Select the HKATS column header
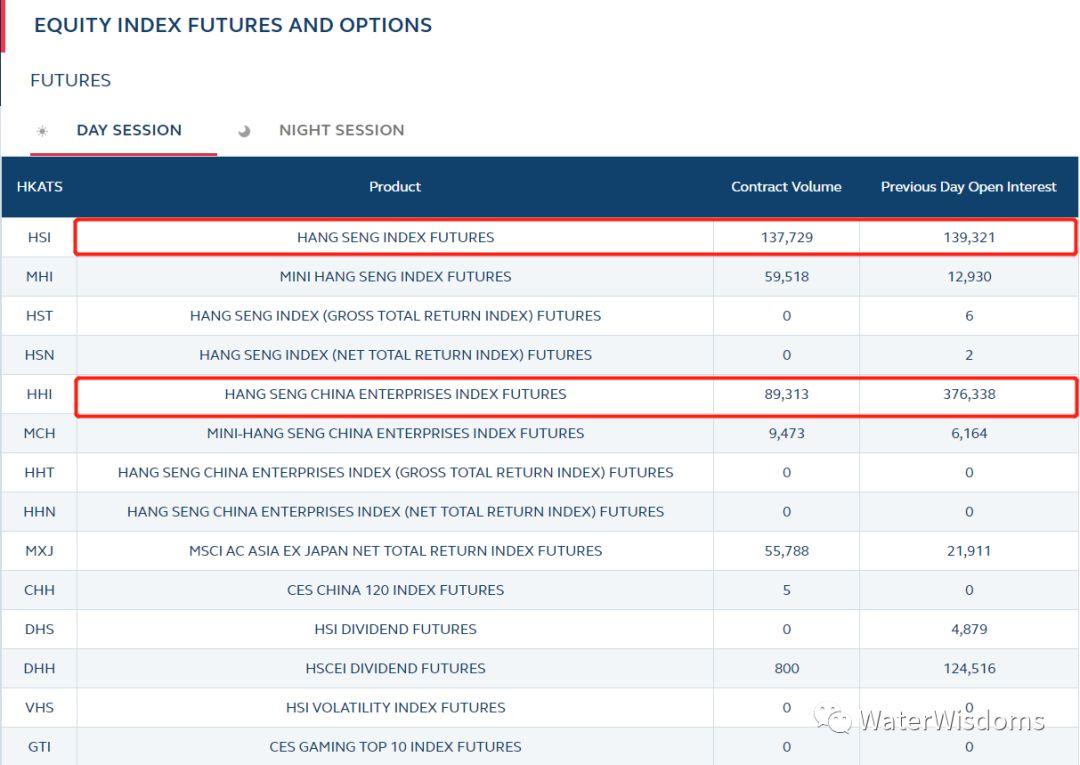The height and width of the screenshot is (765, 1080). tap(39, 187)
